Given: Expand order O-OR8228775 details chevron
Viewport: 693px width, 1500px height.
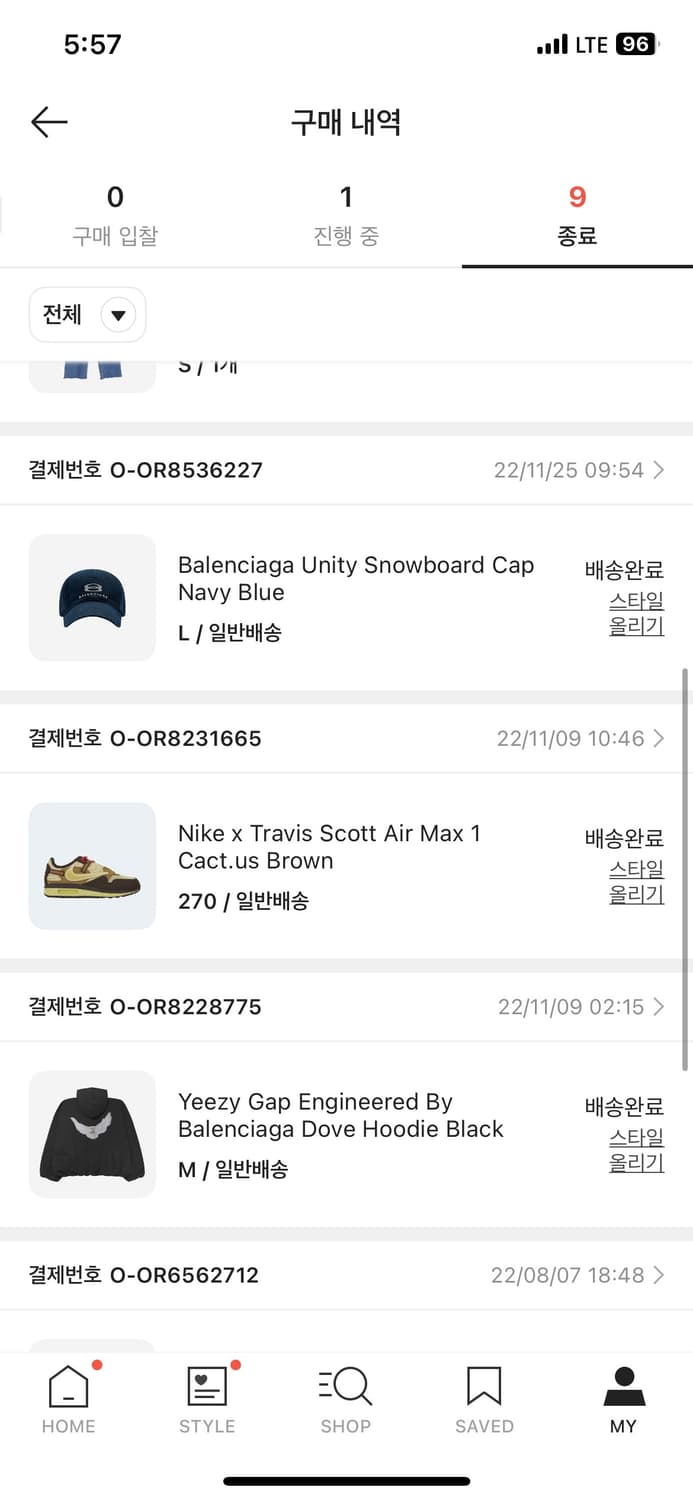Looking at the screenshot, I should pyautogui.click(x=658, y=1007).
